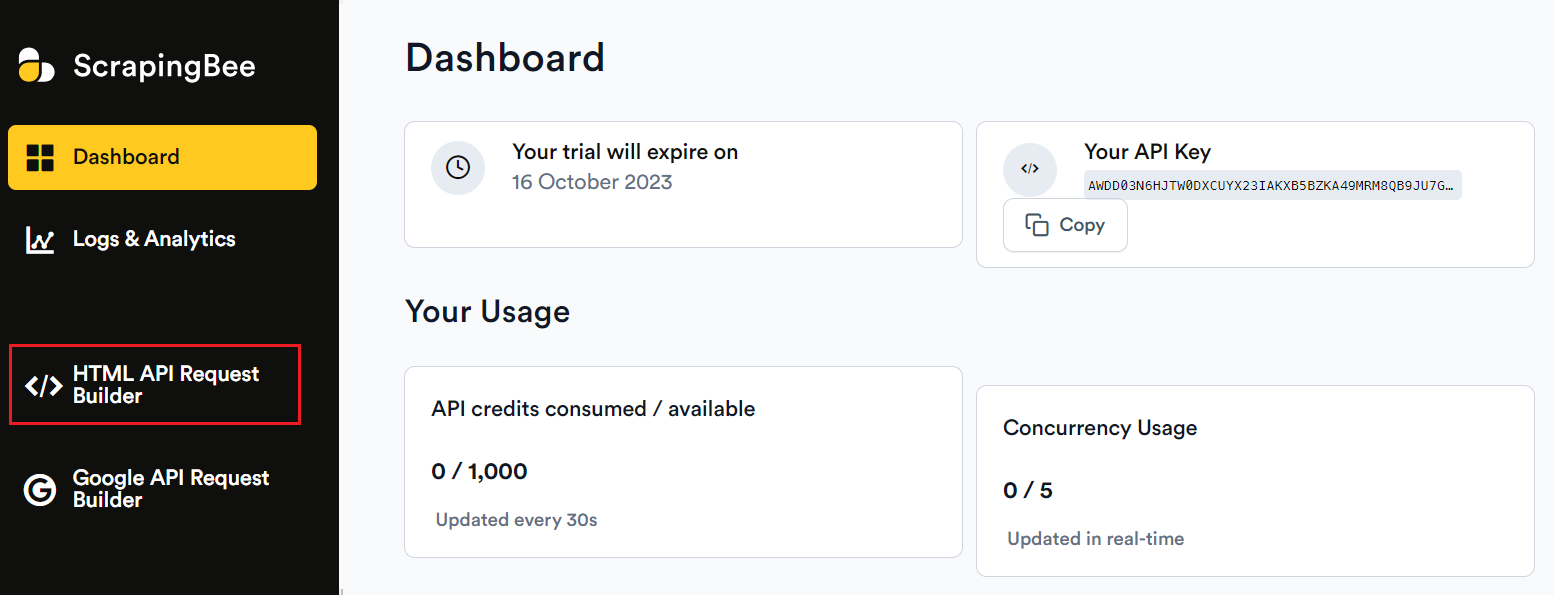
Task: Click the Logs & Analytics chart icon
Action: point(40,239)
